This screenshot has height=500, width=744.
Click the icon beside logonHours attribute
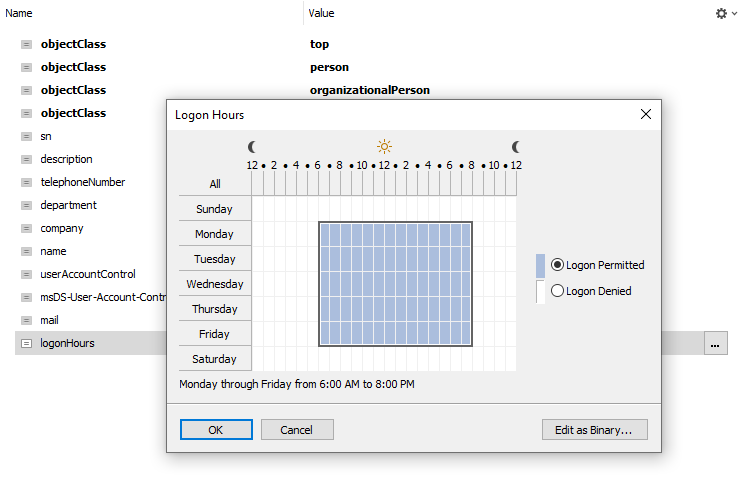[26, 343]
